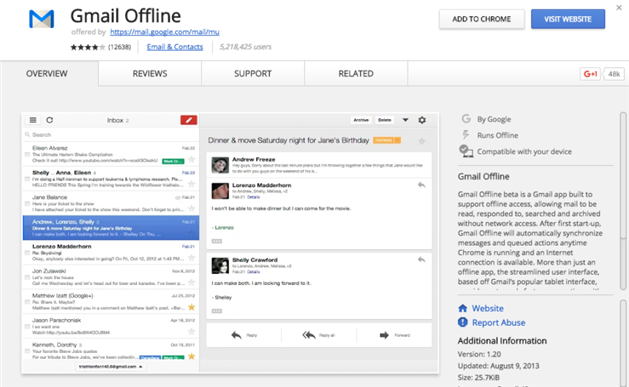Click the description panel scrollbar
This screenshot has width=629, height=387.
point(623,201)
